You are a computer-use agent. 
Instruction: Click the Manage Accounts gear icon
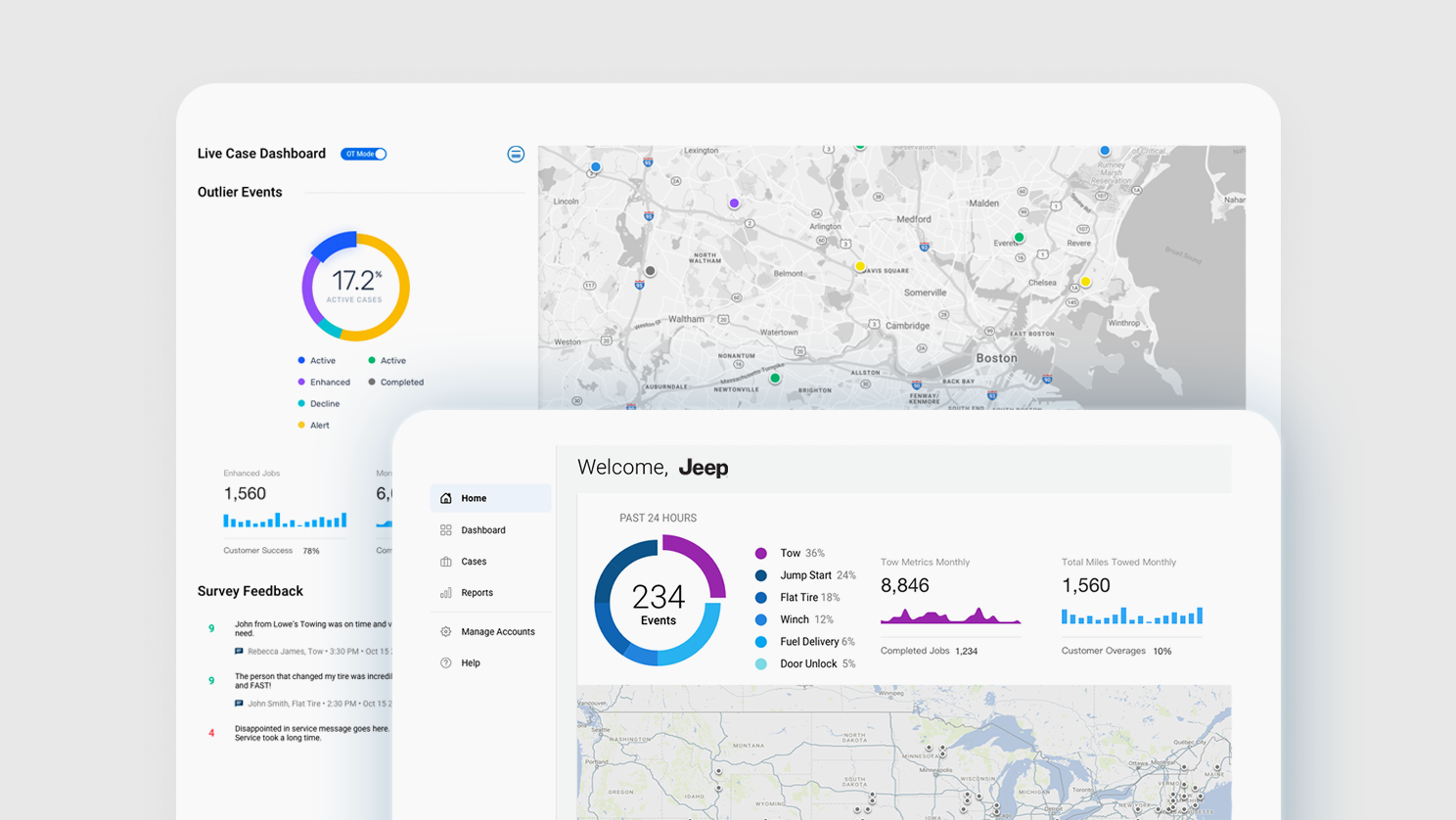point(446,632)
